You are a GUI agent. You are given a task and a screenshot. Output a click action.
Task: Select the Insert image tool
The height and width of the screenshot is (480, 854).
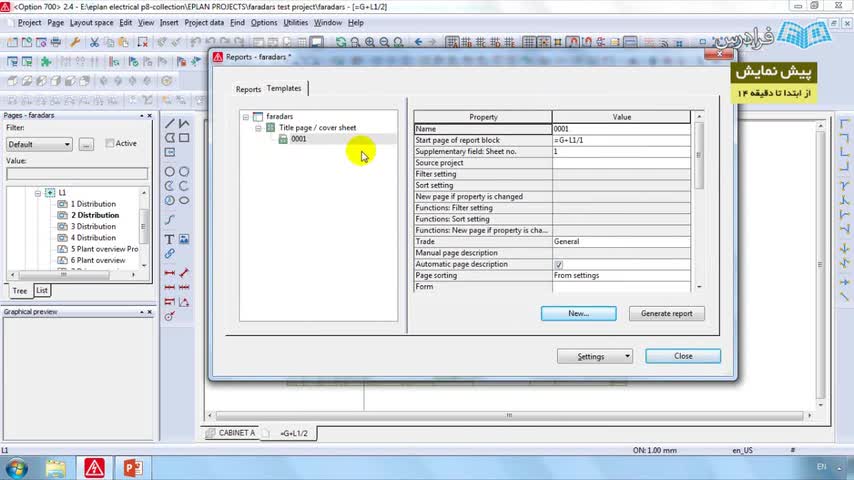click(184, 239)
